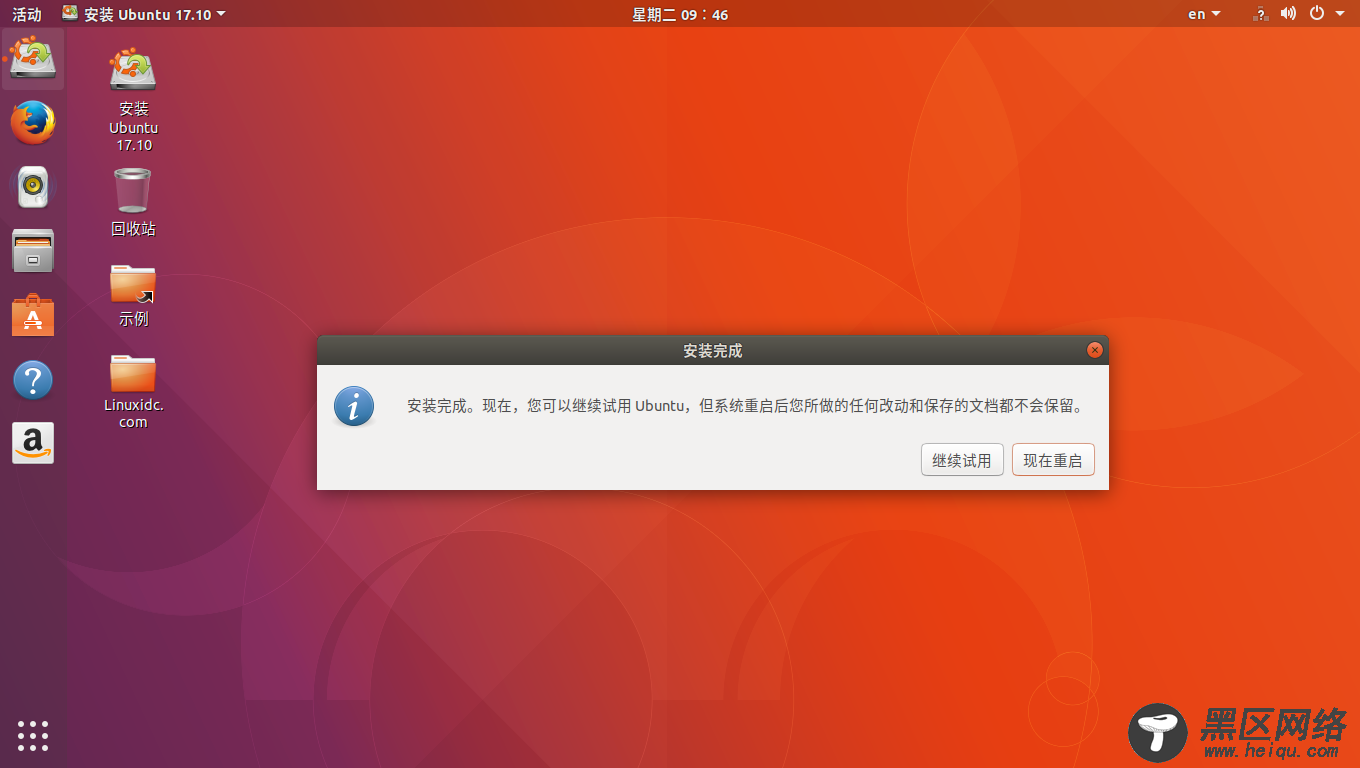Click 现在重启 to restart now
Viewport: 1360px width, 768px height.
pos(1053,460)
